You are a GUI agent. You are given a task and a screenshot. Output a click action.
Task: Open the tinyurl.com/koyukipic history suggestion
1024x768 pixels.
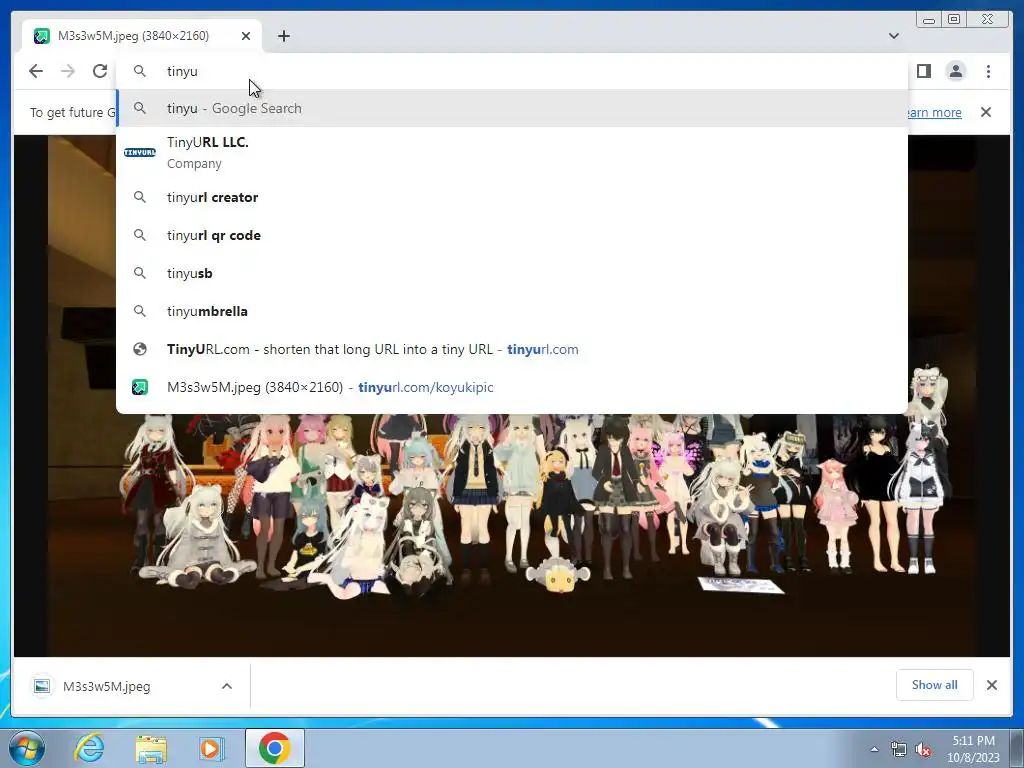tap(512, 387)
